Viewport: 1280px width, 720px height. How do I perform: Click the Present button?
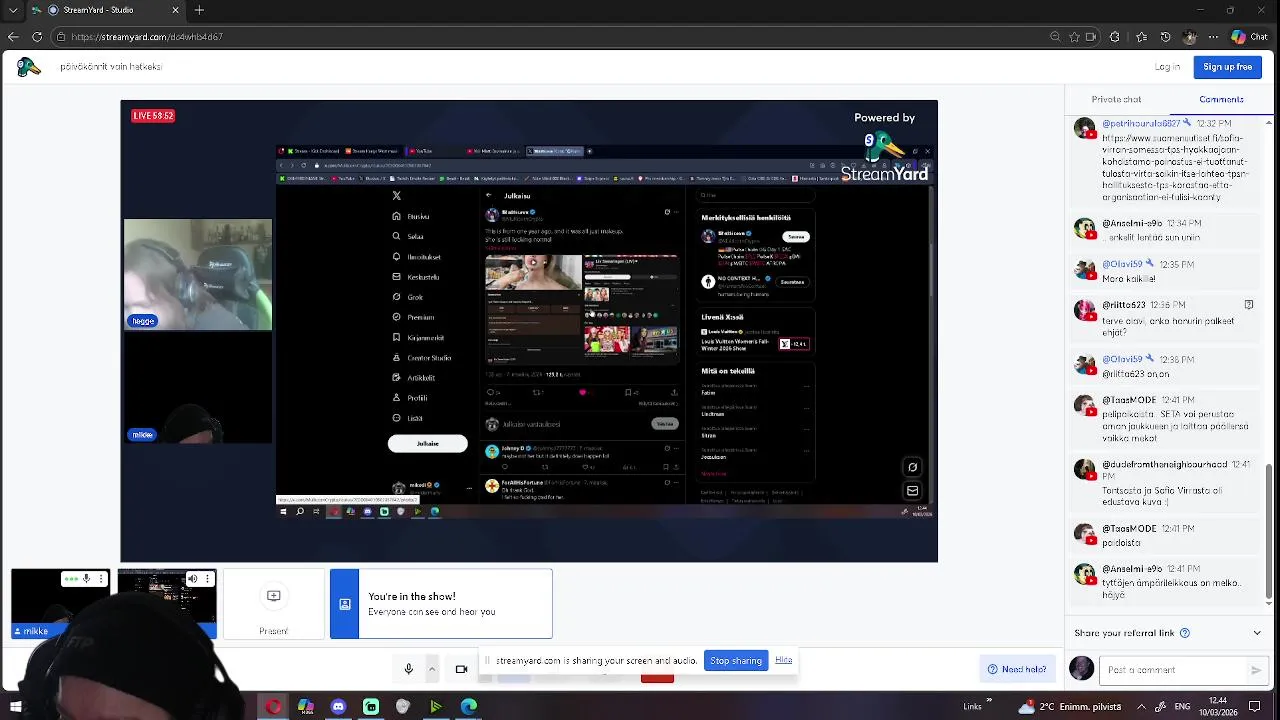pos(274,604)
